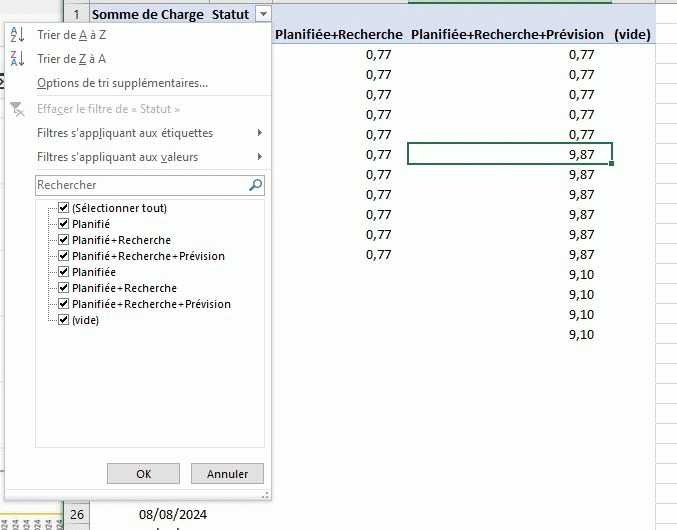
Task: Click the last 9,10 value cell
Action: tap(581, 334)
